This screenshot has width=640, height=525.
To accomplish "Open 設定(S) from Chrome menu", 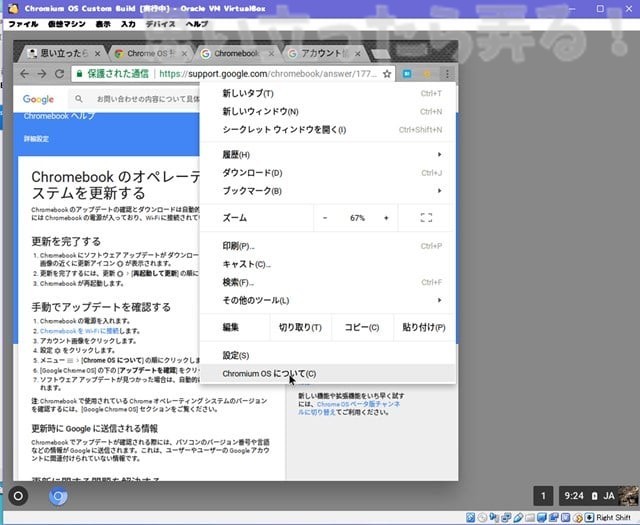I will (x=328, y=355).
